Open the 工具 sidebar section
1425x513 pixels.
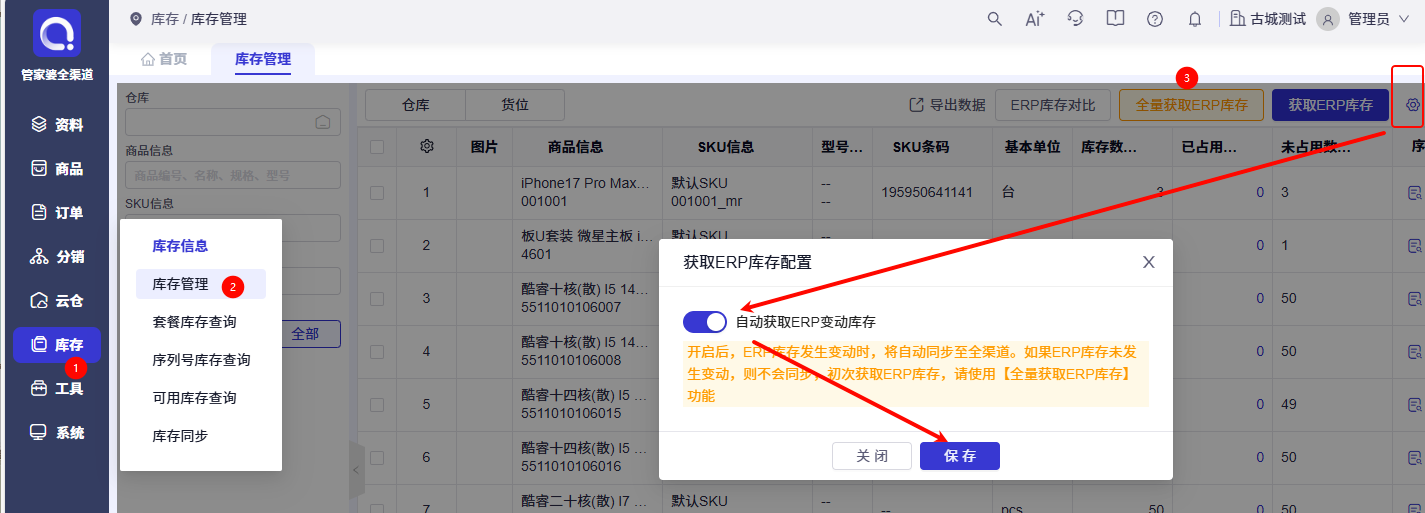coord(57,389)
